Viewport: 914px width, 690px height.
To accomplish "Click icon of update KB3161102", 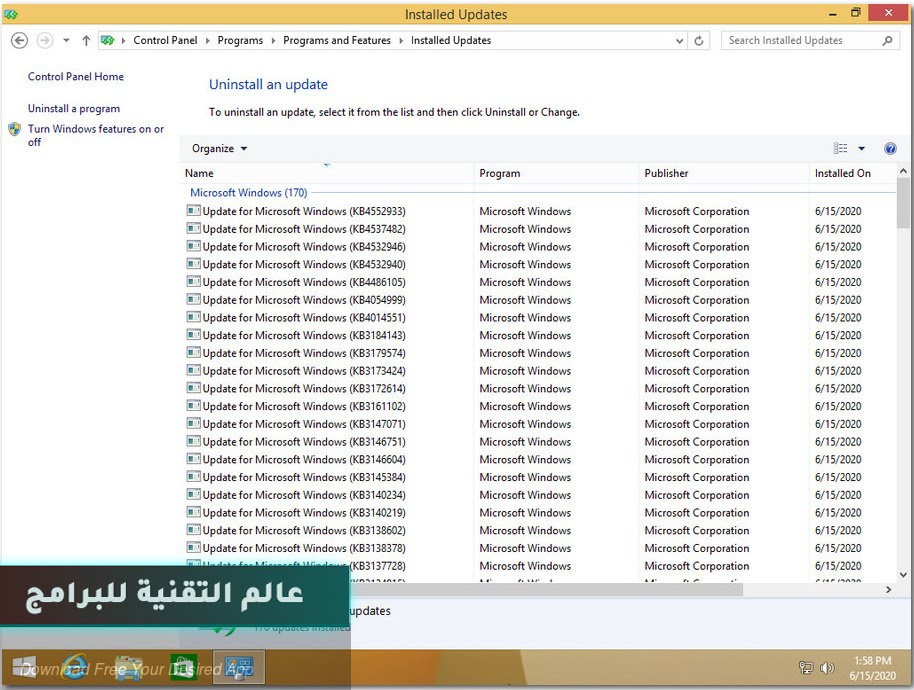I will click(193, 405).
